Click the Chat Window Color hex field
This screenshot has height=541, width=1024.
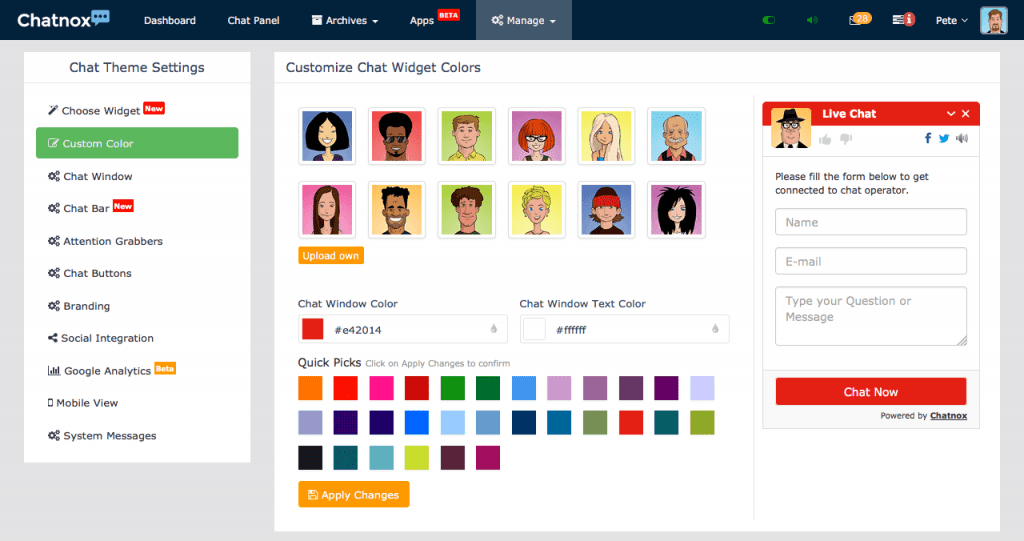point(402,329)
